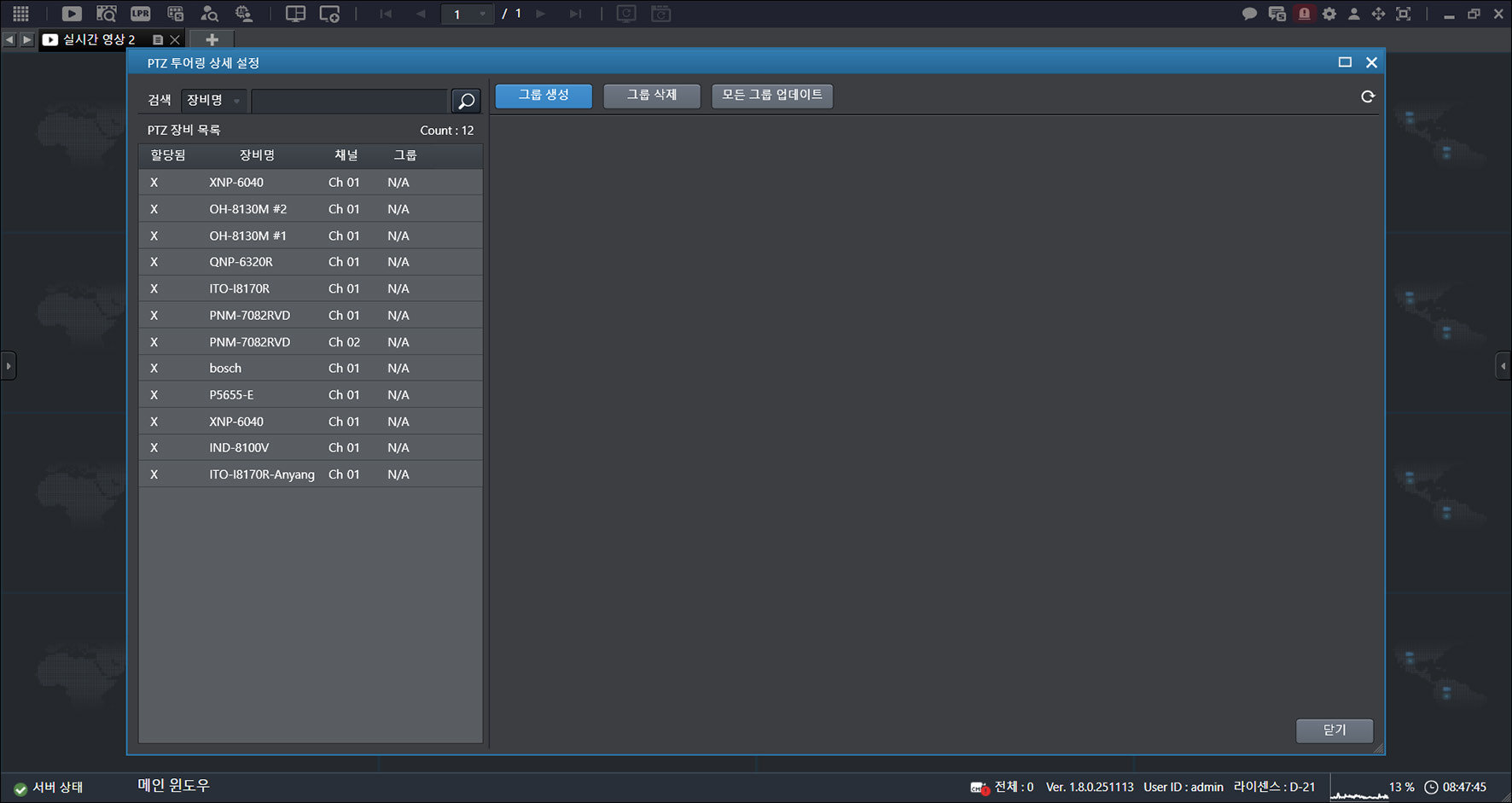The height and width of the screenshot is (803, 1512).
Task: Click the 그룹 생성 button
Action: click(x=544, y=96)
